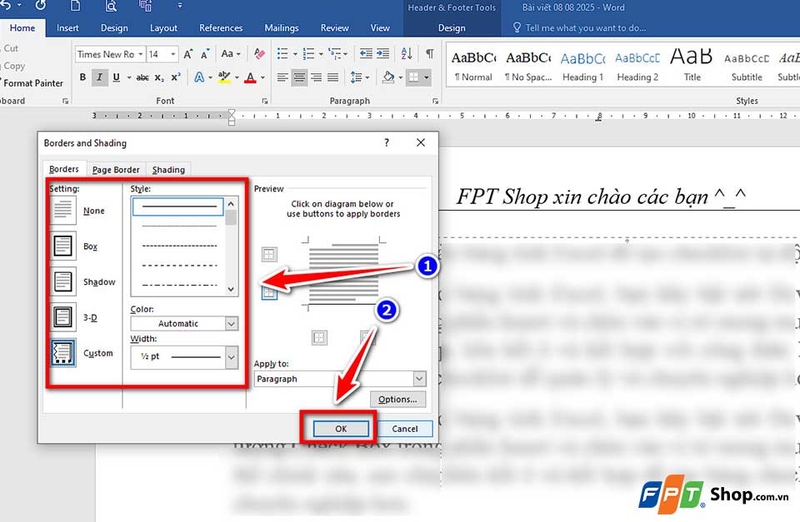Open the References ribbon tab
The width and height of the screenshot is (800, 522).
(x=220, y=28)
